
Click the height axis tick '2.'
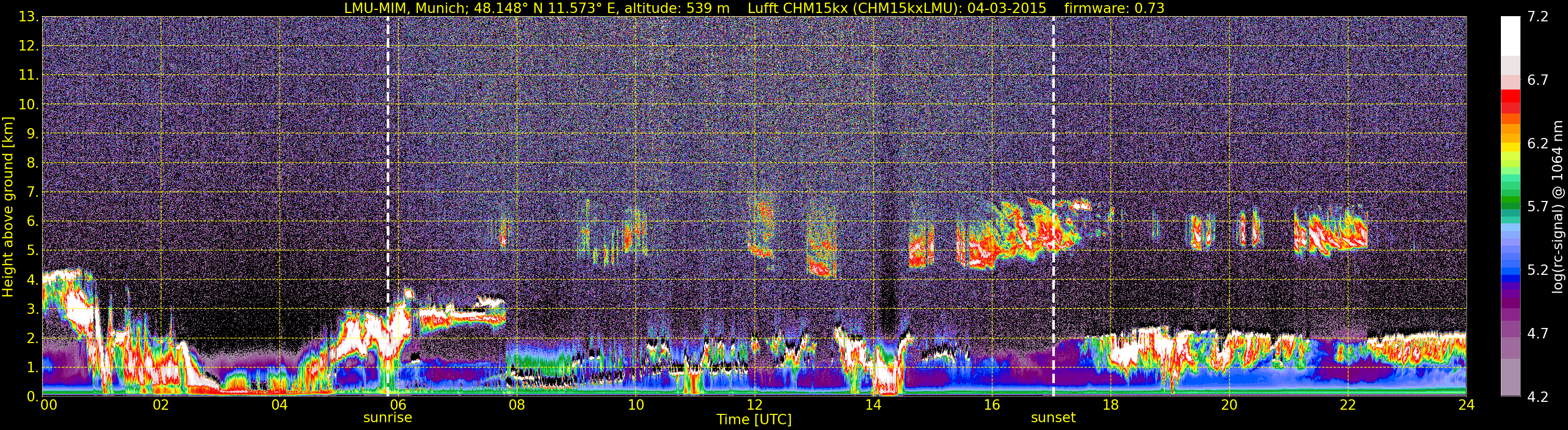[x=32, y=339]
